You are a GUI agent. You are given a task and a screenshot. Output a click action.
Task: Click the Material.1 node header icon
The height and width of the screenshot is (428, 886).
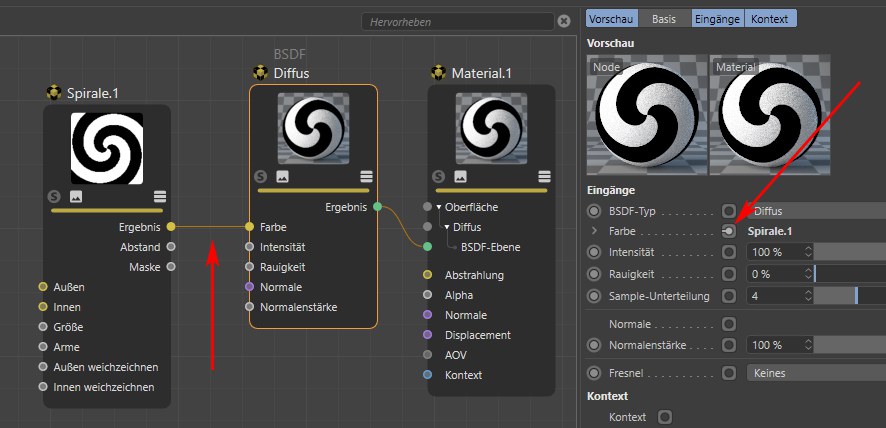[x=438, y=73]
